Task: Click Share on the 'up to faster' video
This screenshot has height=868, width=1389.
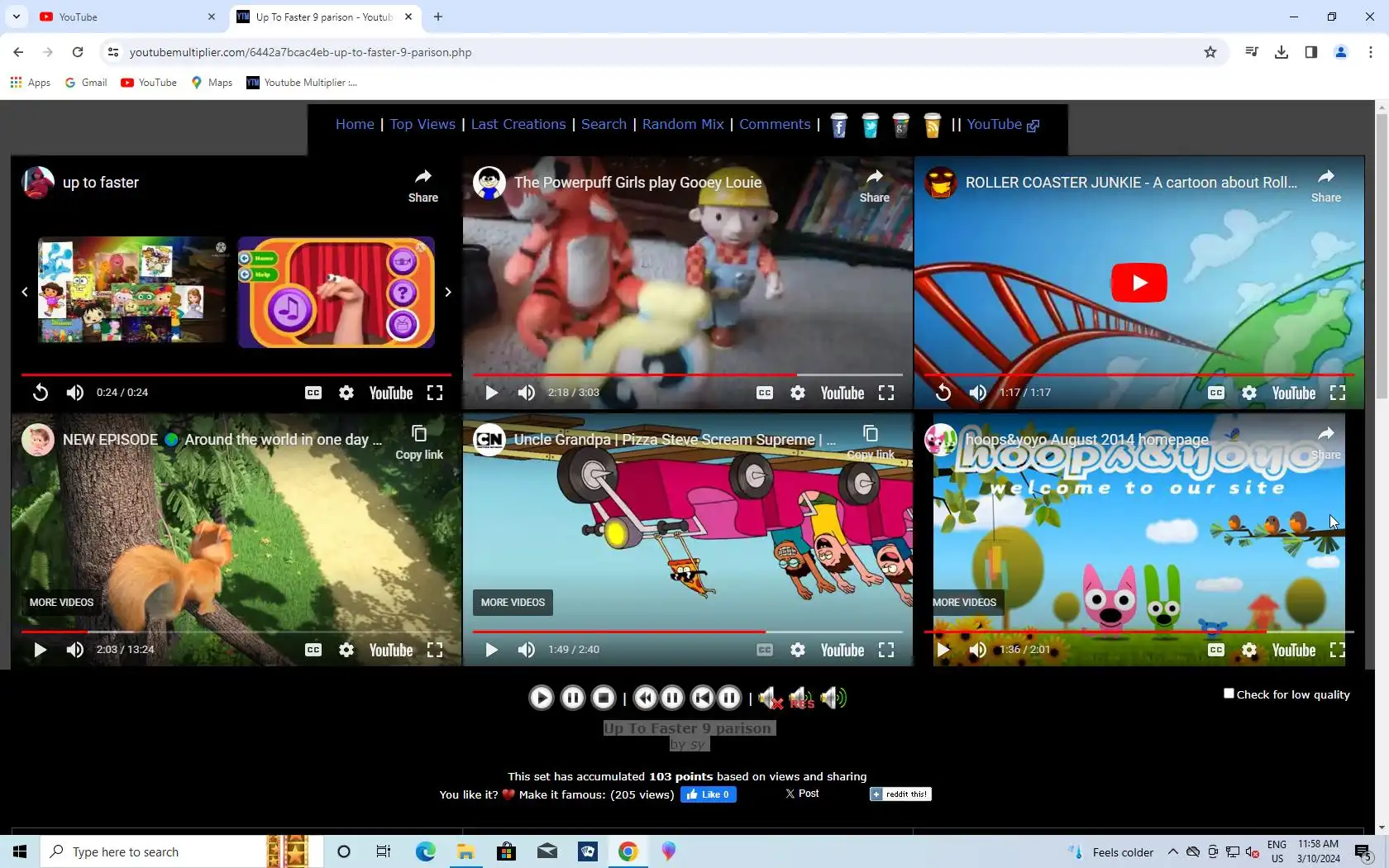Action: coord(423,185)
